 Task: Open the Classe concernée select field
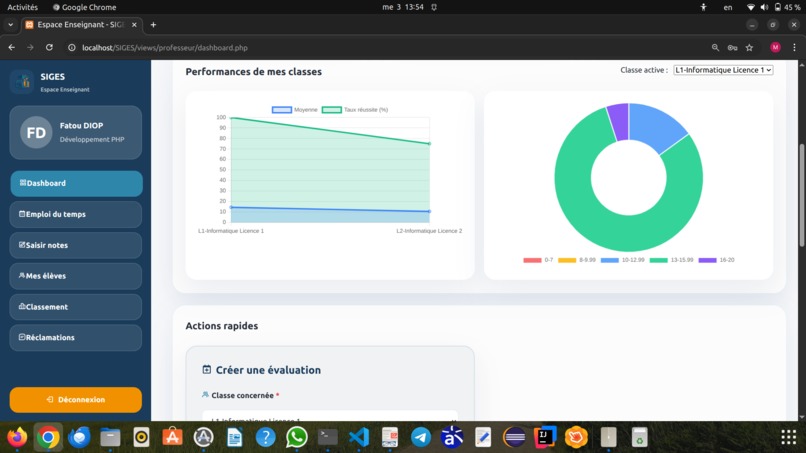330,416
